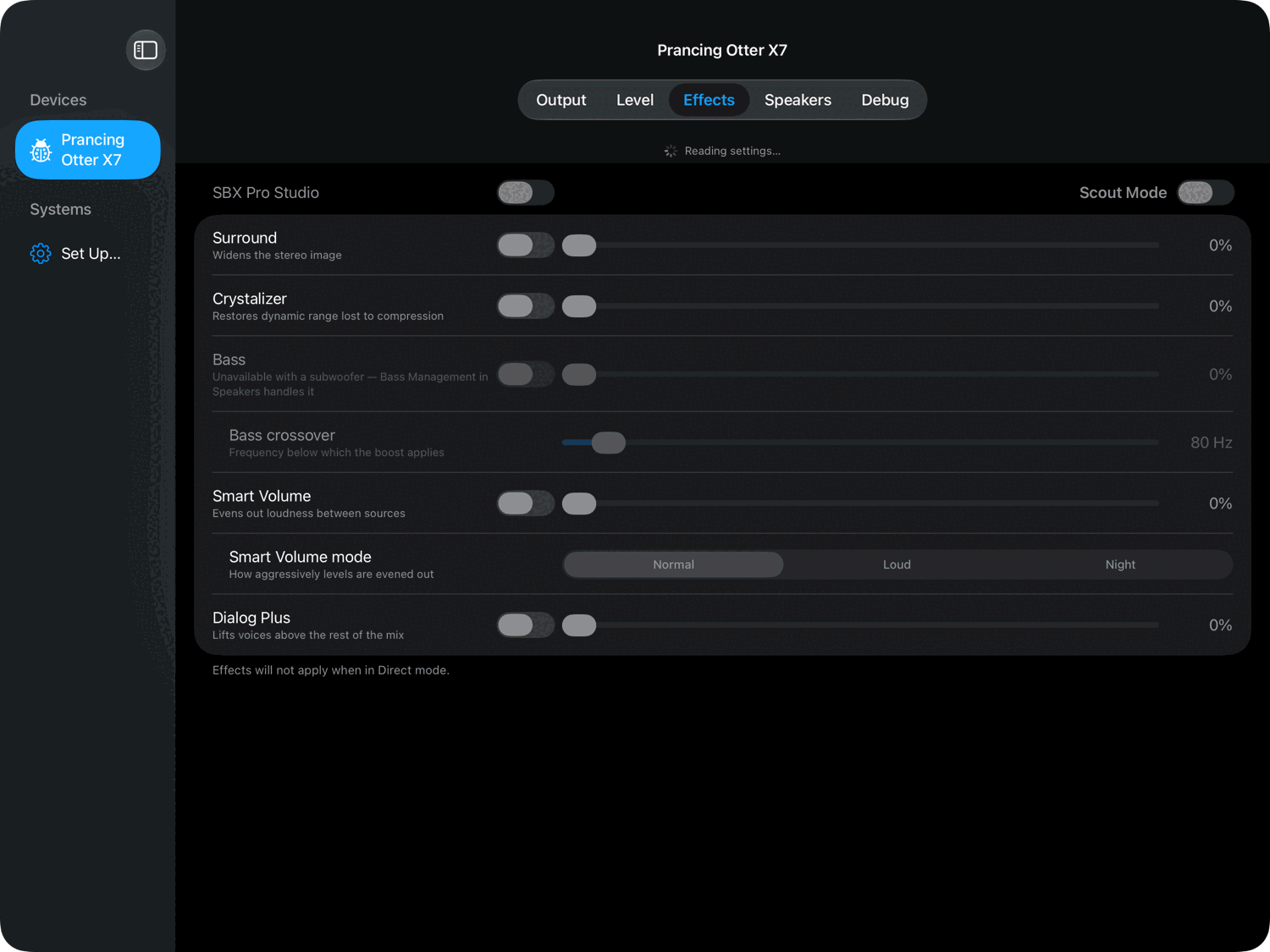Click the SBX Pro Studio label

266,192
